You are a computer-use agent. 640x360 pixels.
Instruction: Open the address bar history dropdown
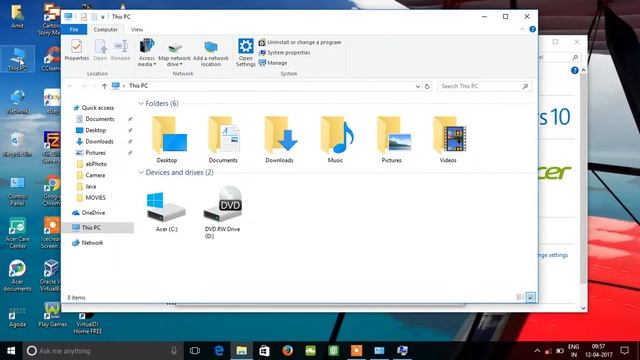click(418, 87)
